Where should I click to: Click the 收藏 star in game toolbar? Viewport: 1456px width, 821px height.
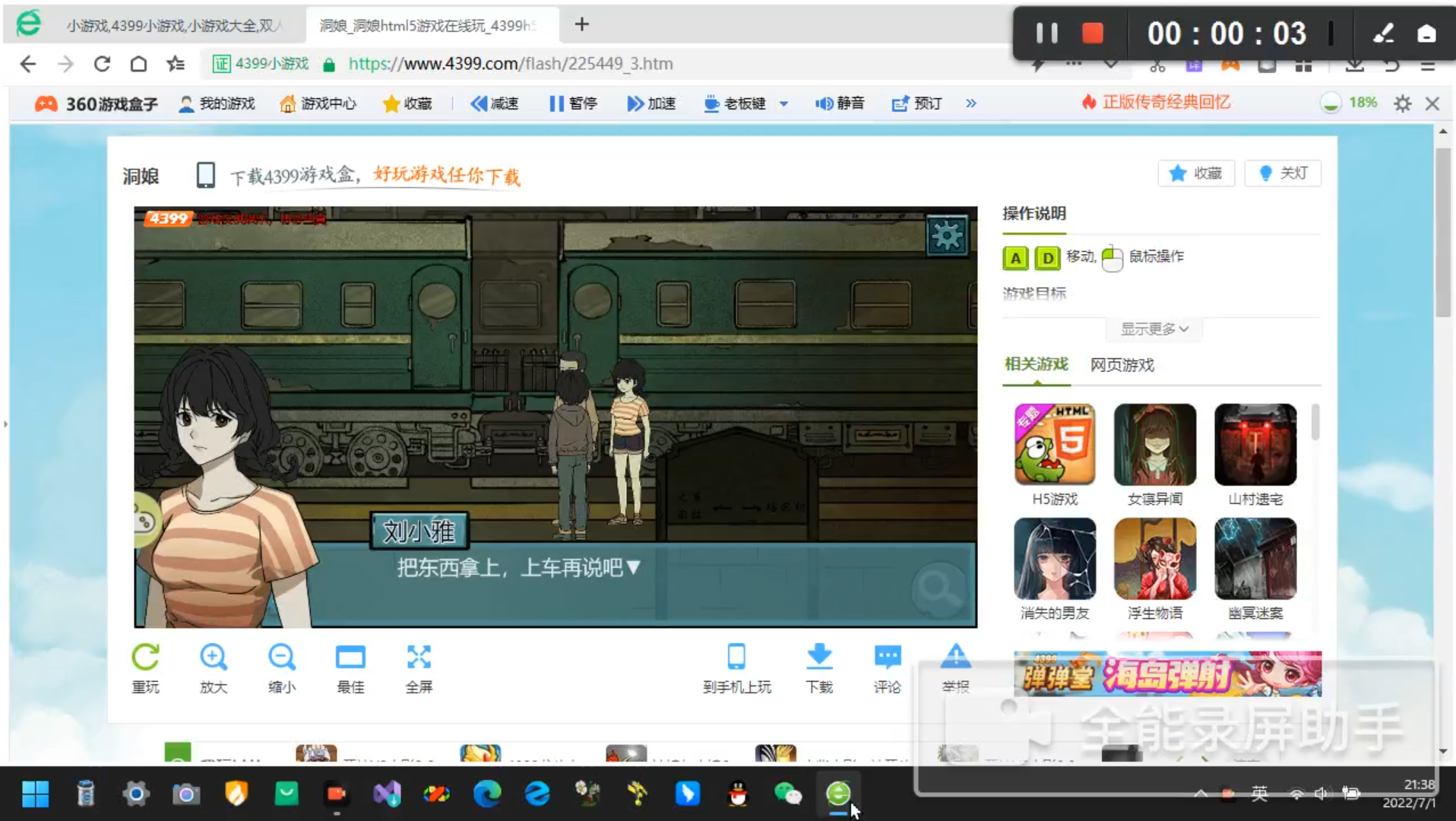coord(407,103)
